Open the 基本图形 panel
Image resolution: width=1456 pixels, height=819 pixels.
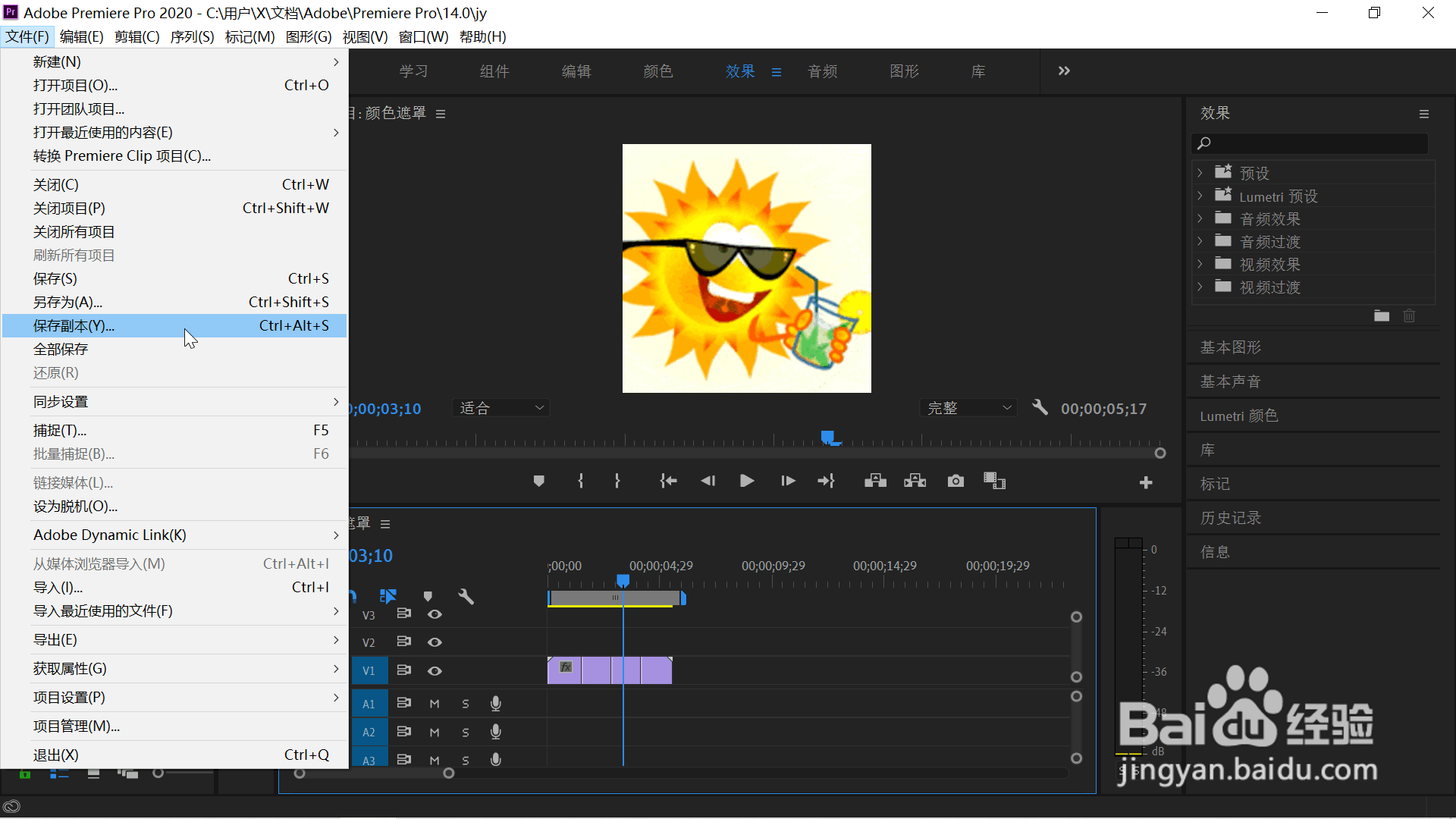coord(1230,347)
